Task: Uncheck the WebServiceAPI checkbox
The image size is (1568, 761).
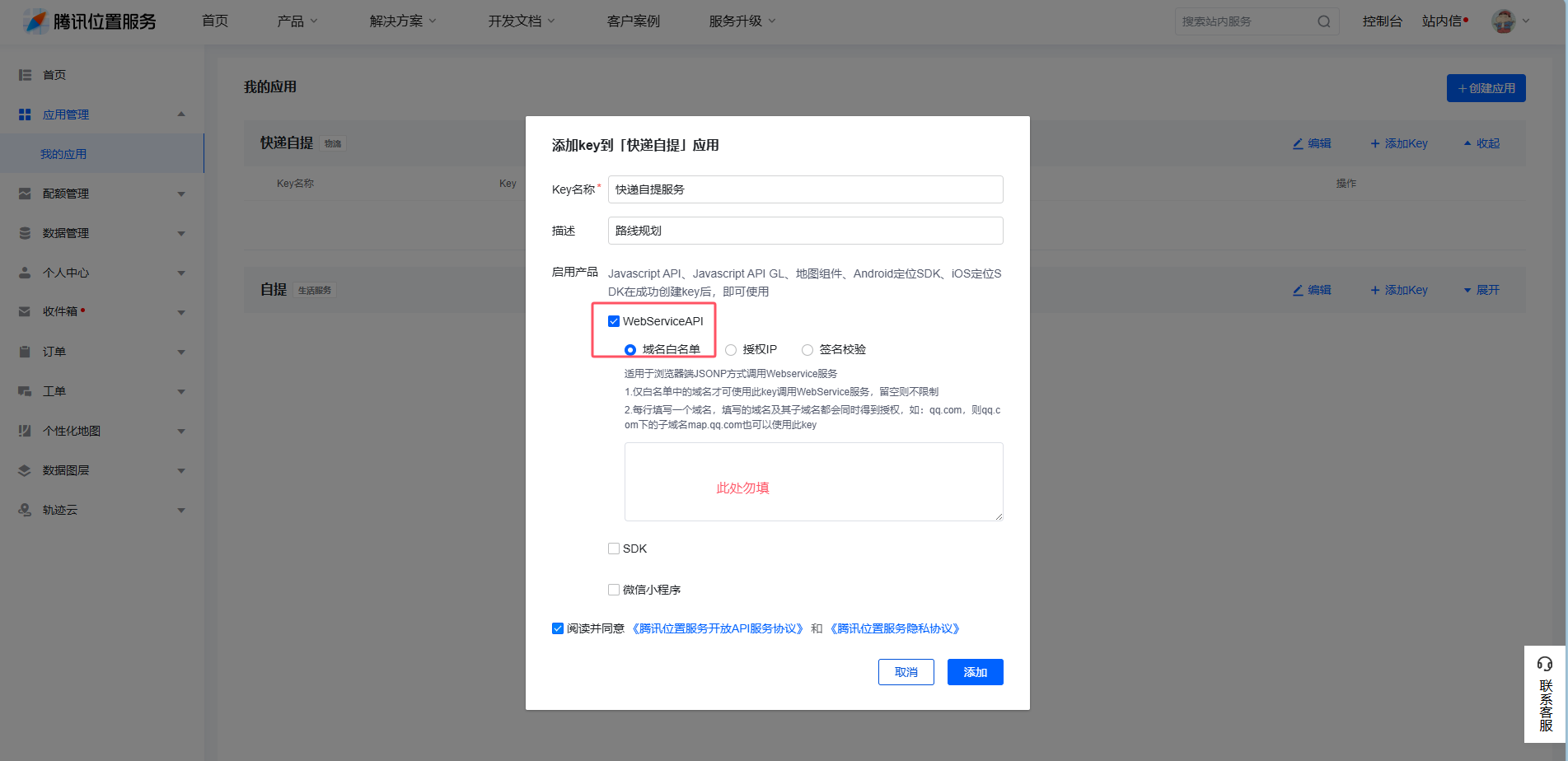Action: coord(614,321)
